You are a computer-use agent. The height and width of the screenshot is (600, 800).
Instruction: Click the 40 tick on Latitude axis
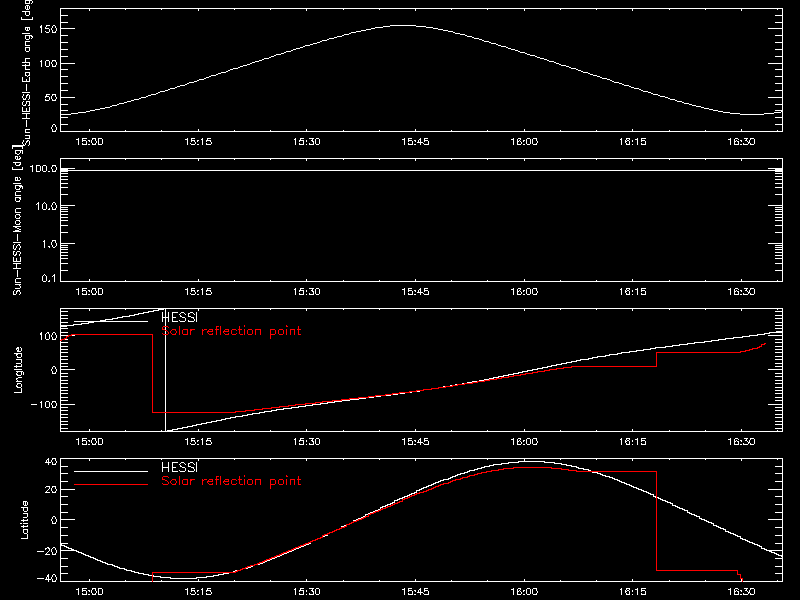click(51, 462)
